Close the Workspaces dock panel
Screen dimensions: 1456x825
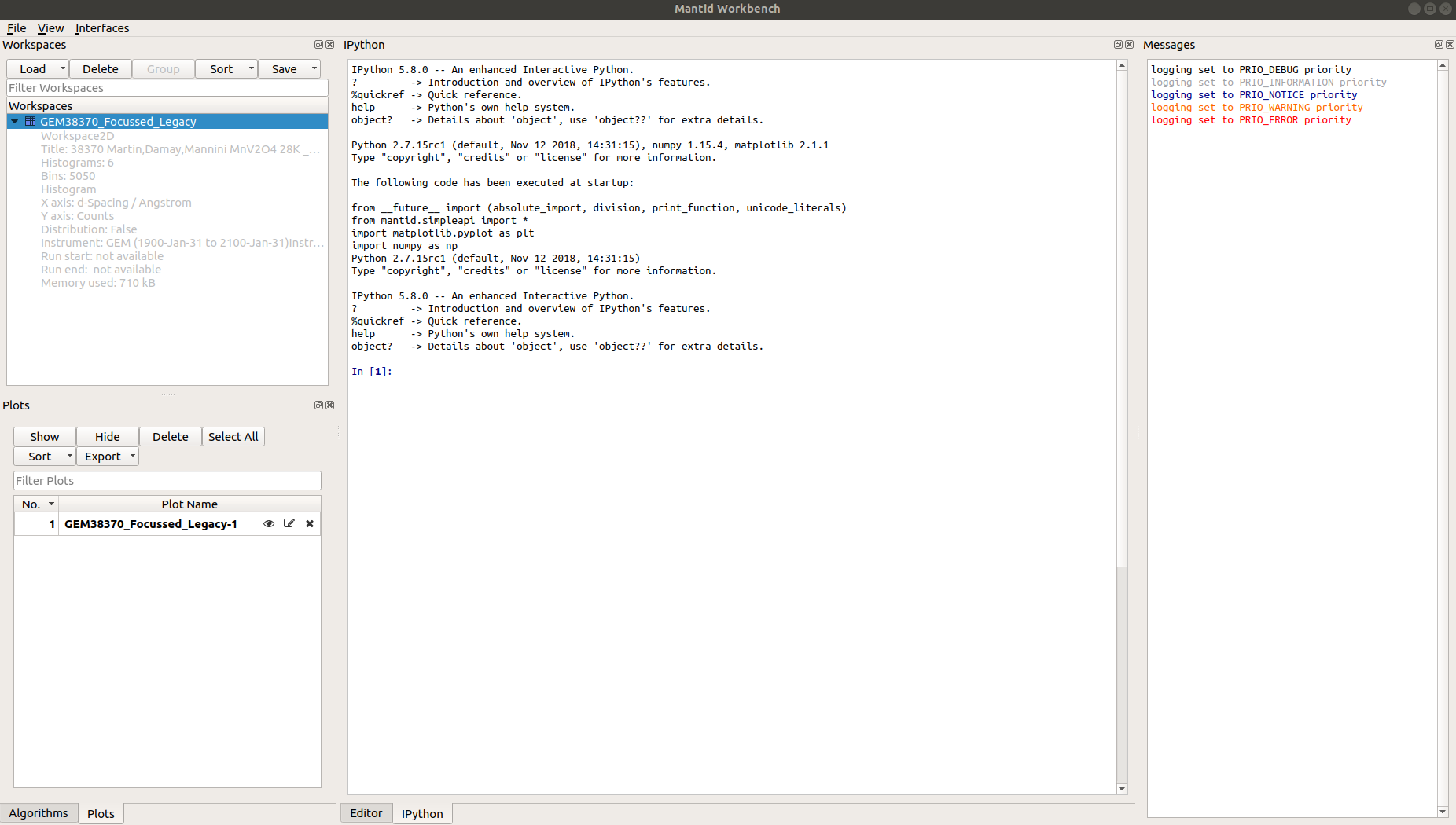(330, 45)
